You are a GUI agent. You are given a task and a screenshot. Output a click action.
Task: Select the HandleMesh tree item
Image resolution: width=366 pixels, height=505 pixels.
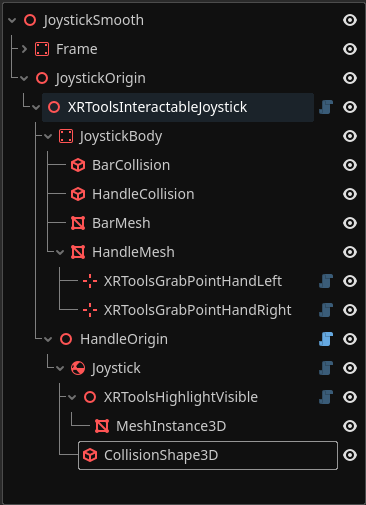(x=133, y=252)
